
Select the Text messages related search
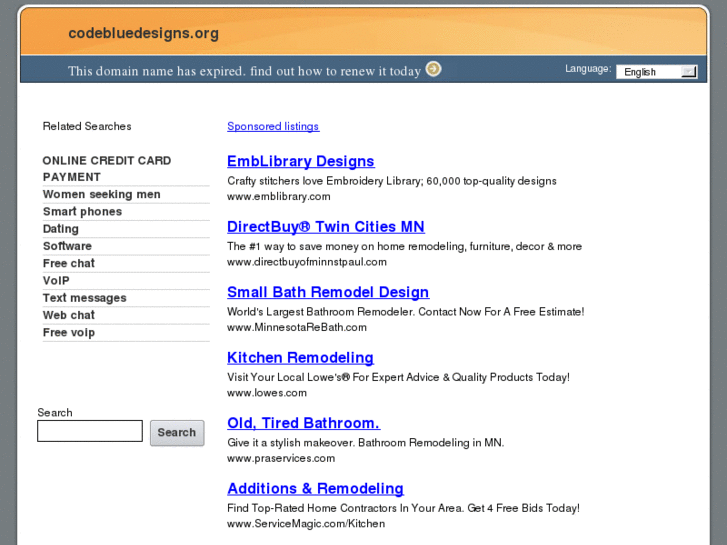(x=84, y=298)
